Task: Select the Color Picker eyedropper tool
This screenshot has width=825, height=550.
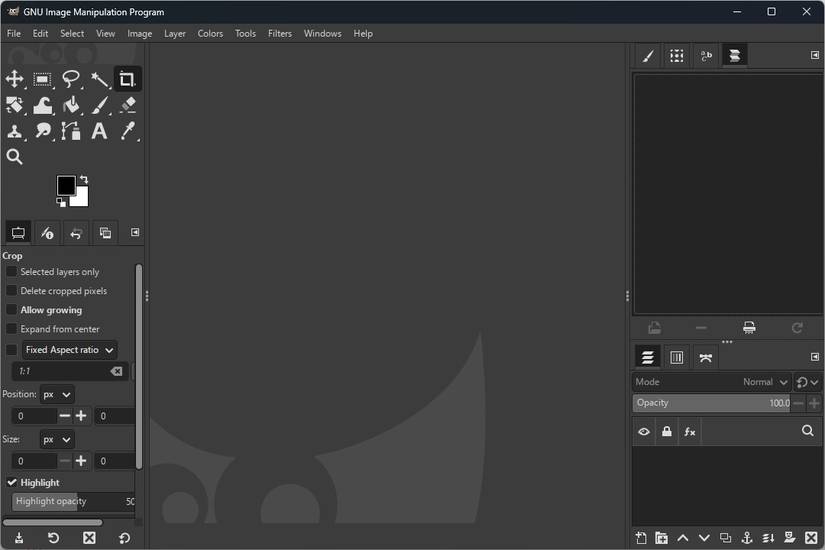Action: pos(128,131)
